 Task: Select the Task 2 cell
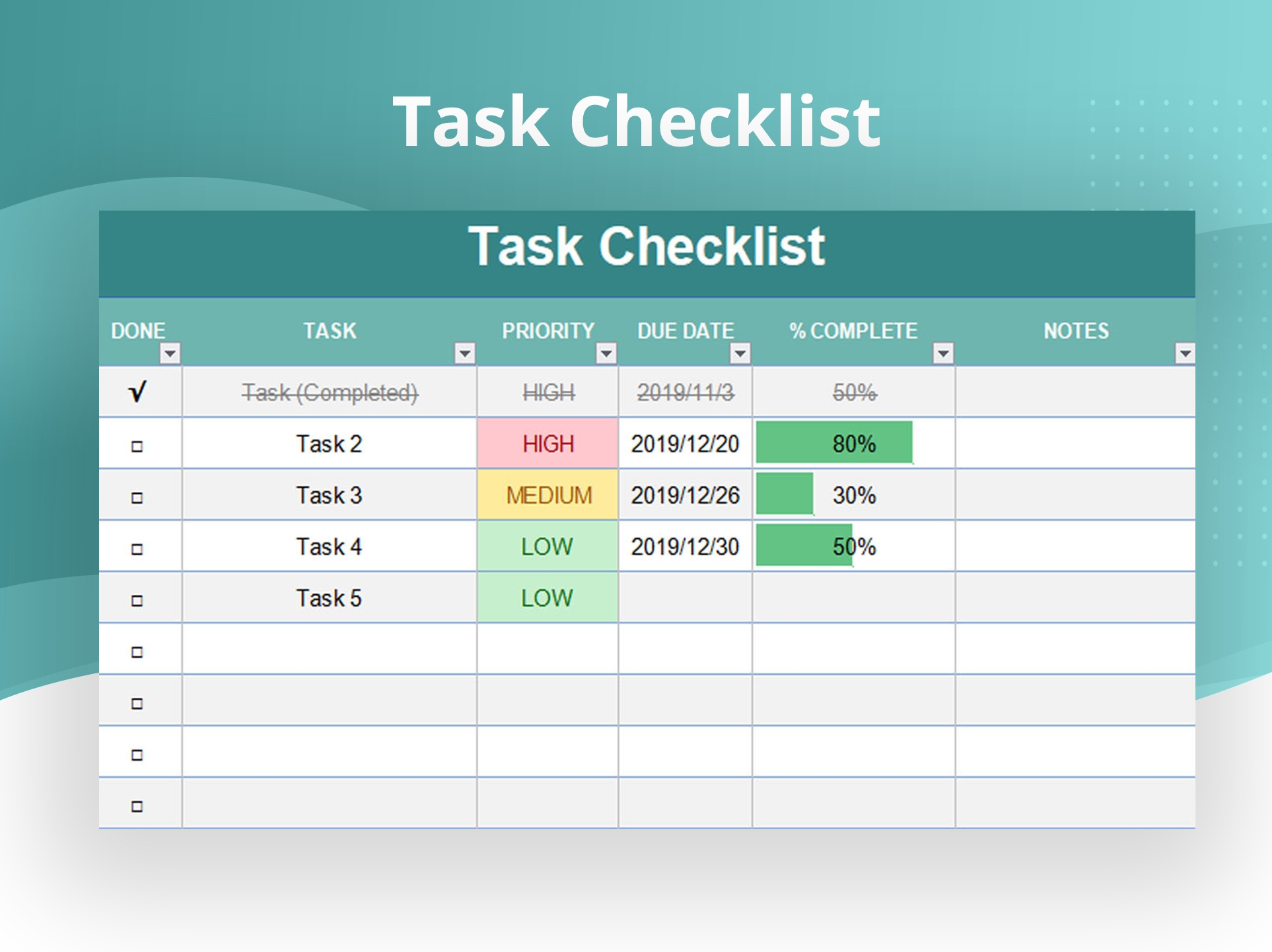329,444
